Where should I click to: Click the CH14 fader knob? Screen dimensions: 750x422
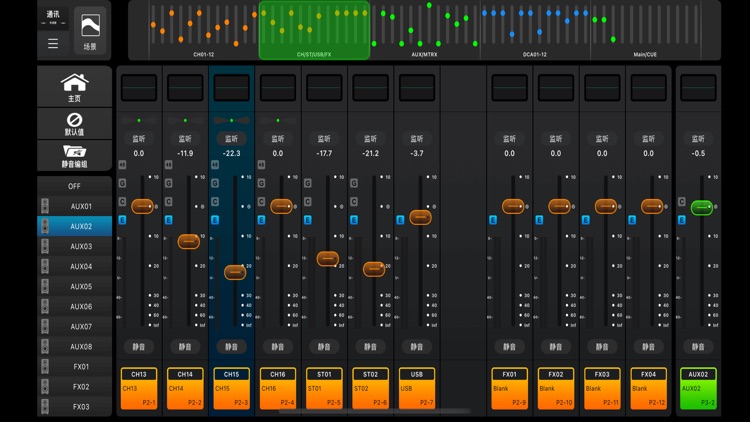point(188,241)
